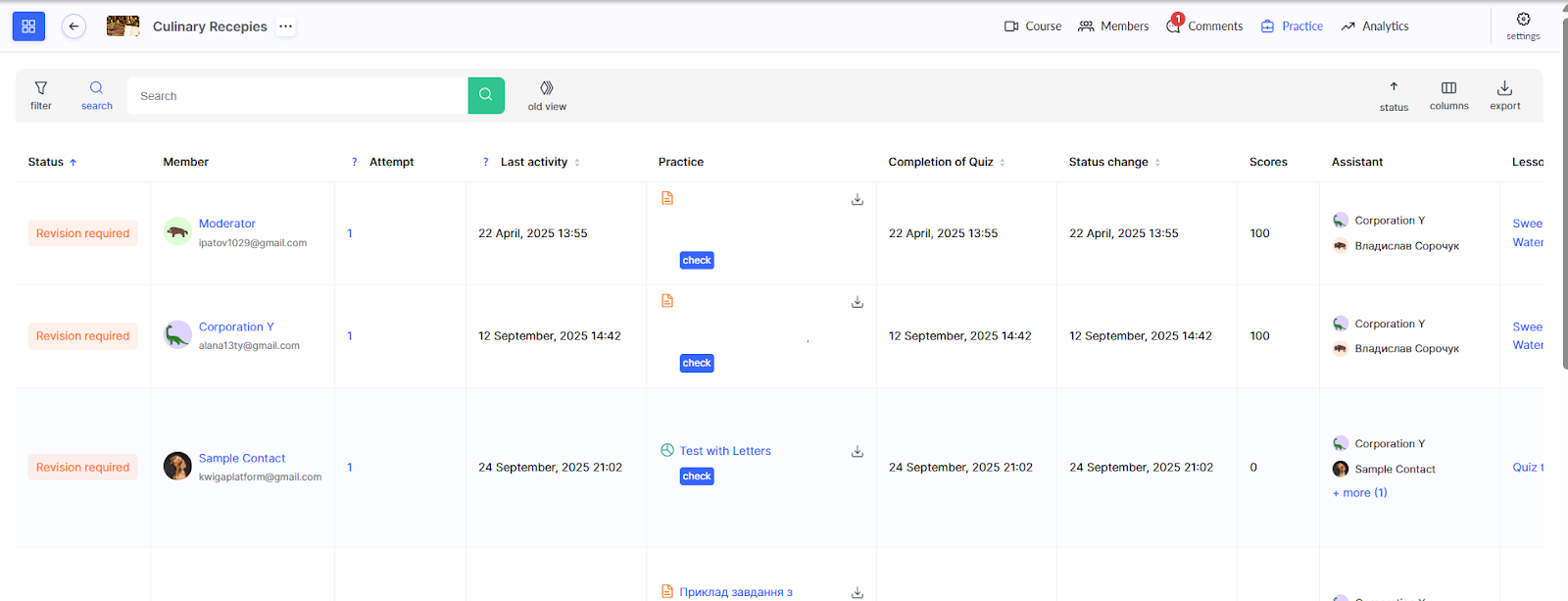This screenshot has width=1568, height=601.
Task: Open the Test with Letters practice link
Action: [725, 451]
